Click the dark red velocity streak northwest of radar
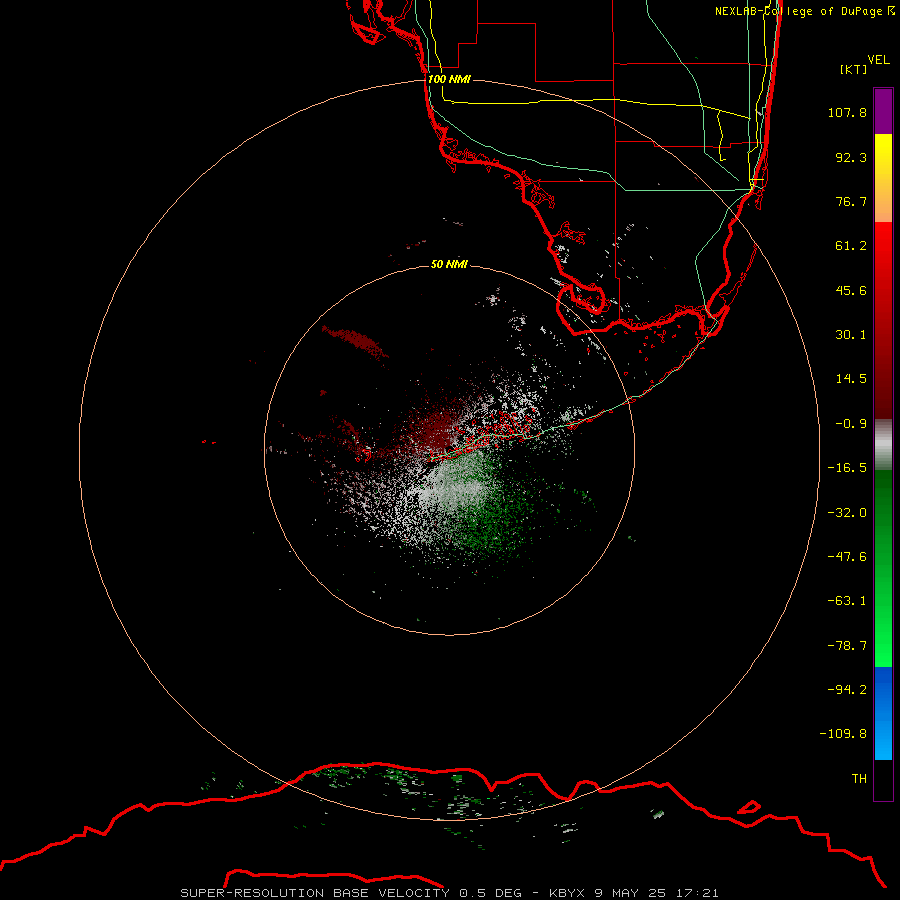 (356, 342)
